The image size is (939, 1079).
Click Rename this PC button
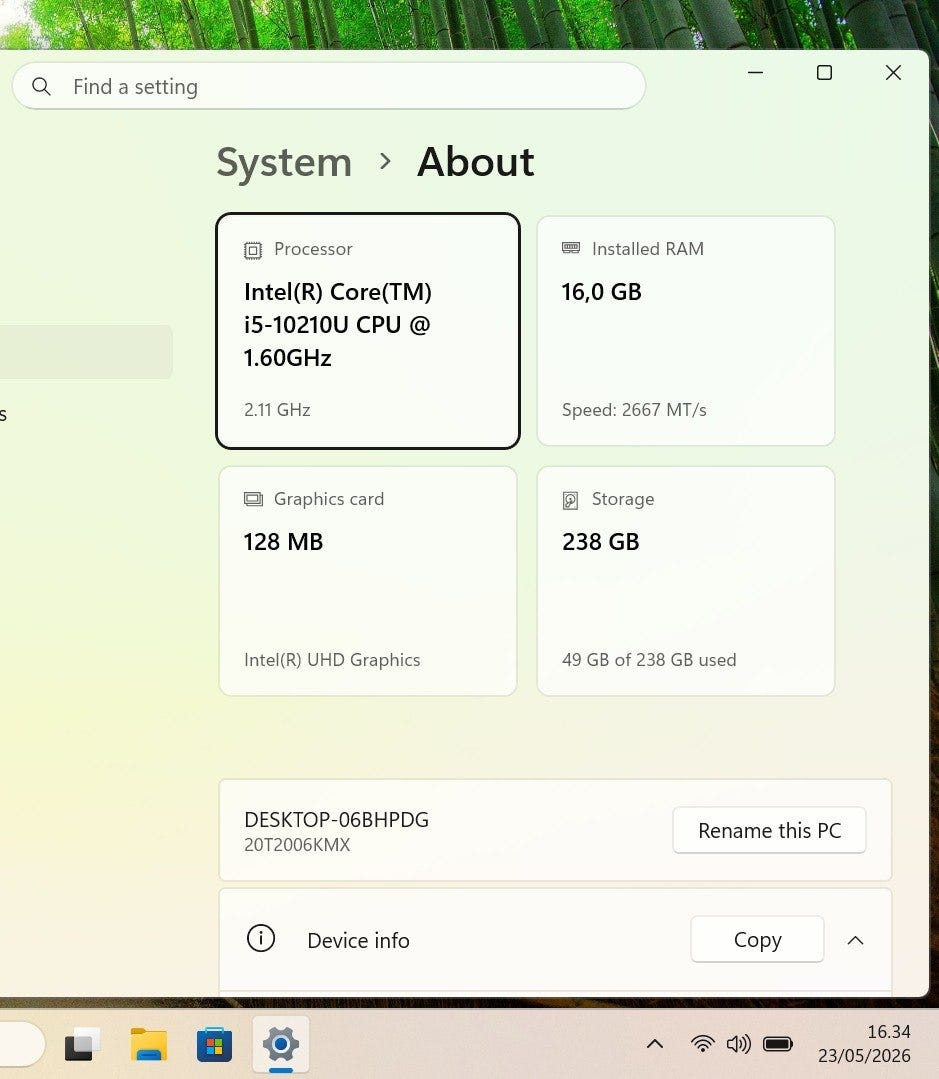(x=769, y=831)
